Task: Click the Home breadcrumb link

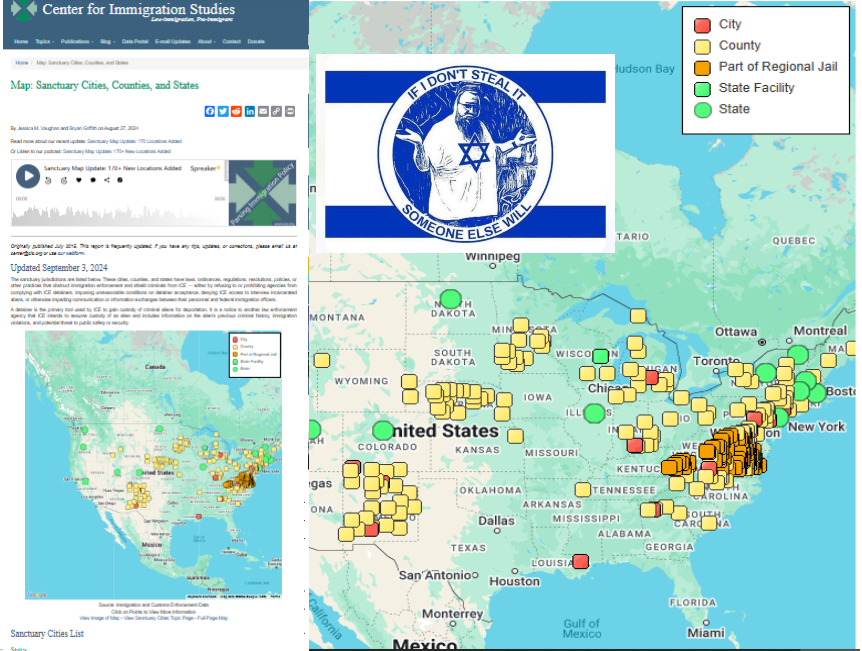Action: (x=21, y=63)
